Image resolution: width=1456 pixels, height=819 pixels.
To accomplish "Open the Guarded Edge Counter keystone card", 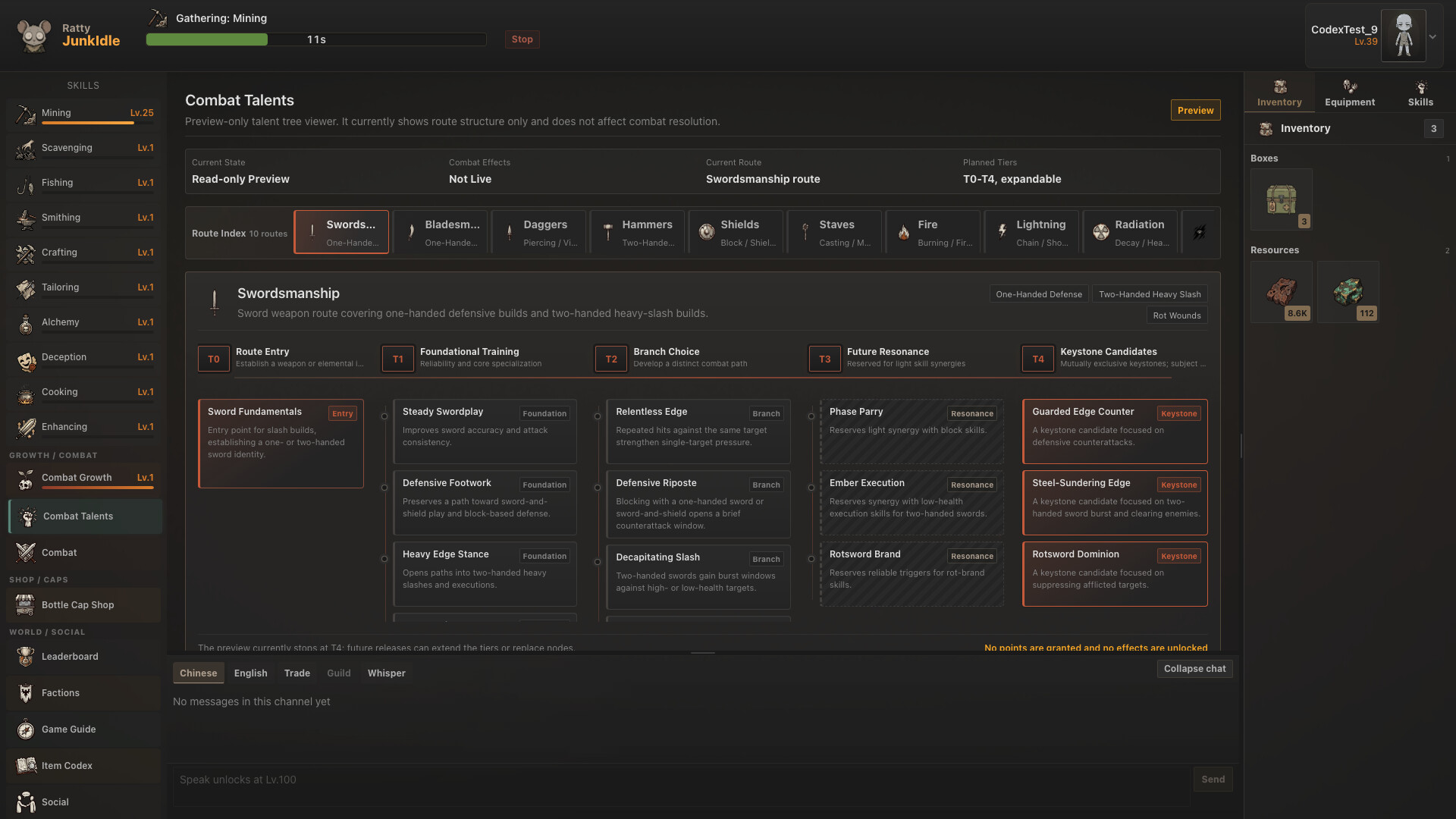I will pyautogui.click(x=1115, y=431).
